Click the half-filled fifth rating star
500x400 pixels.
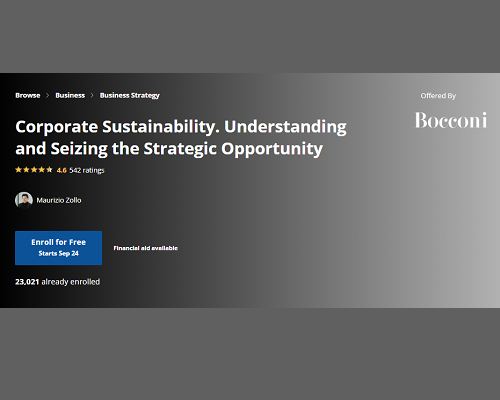tap(49, 170)
